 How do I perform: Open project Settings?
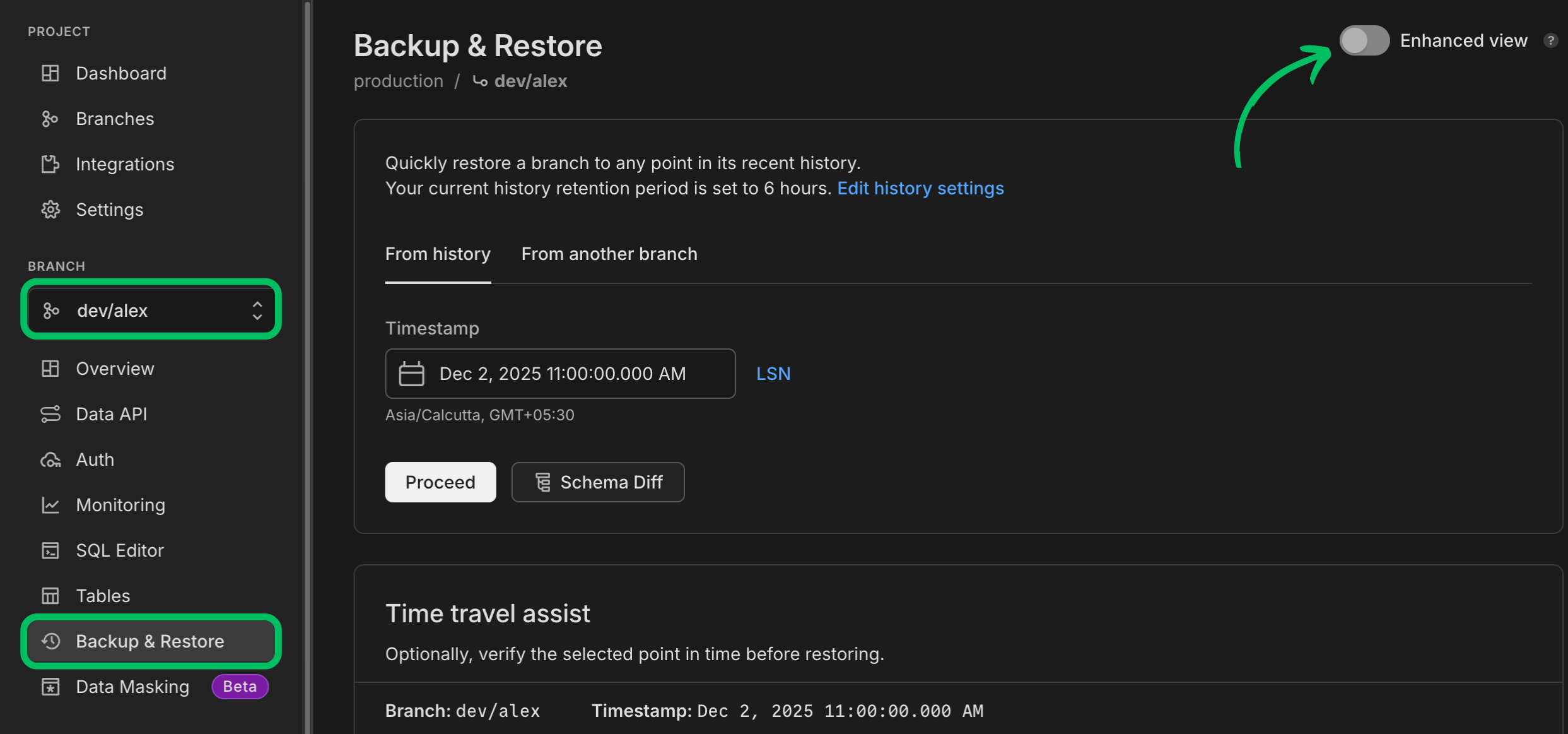(x=109, y=210)
